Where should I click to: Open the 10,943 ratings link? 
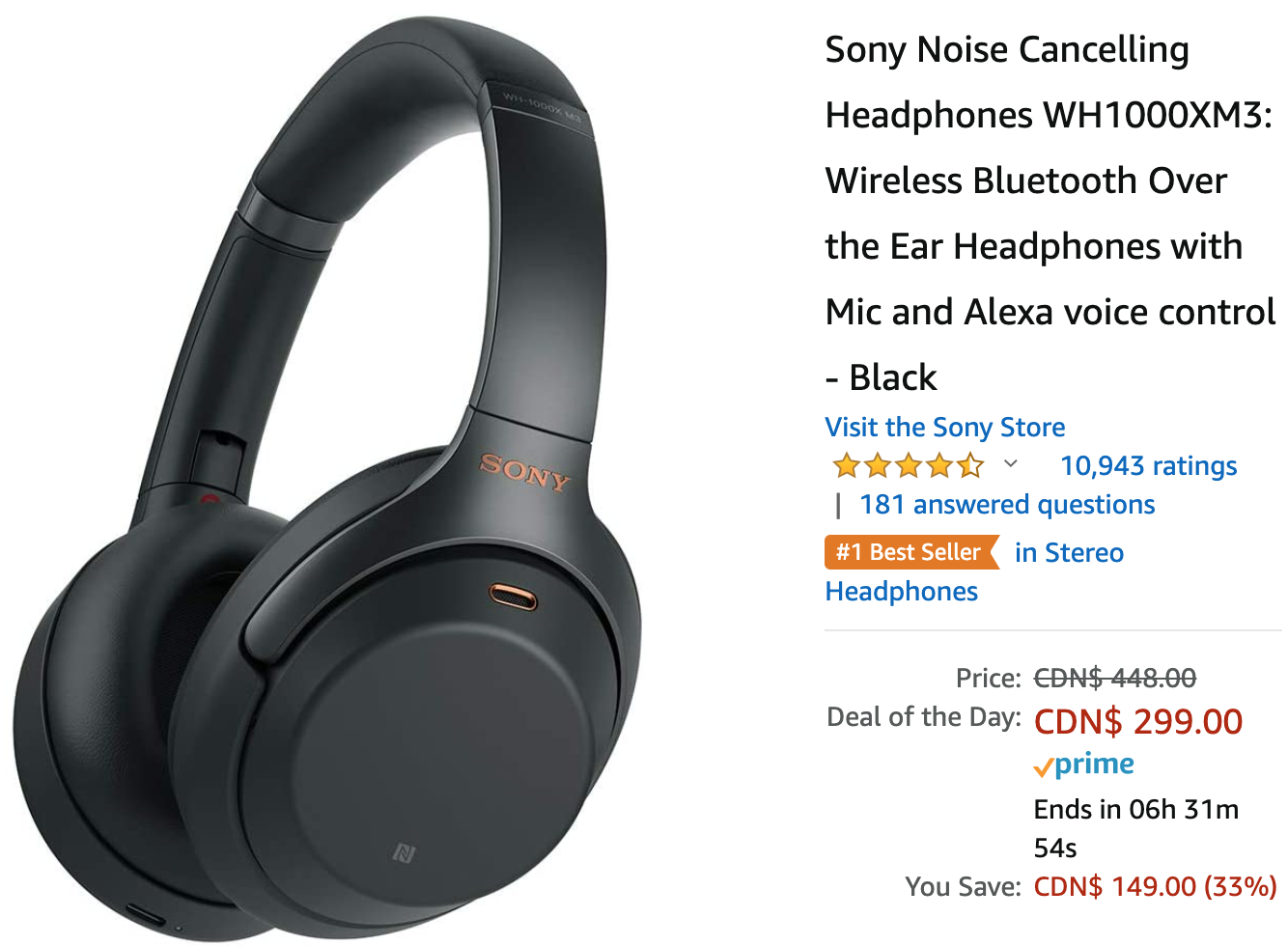[1148, 465]
